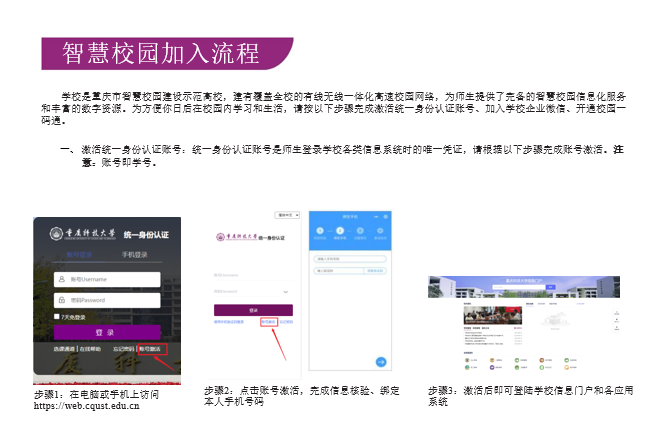This screenshot has width=666, height=447.
Task: Click the get verification code button in phone panel
Action: [x=375, y=271]
